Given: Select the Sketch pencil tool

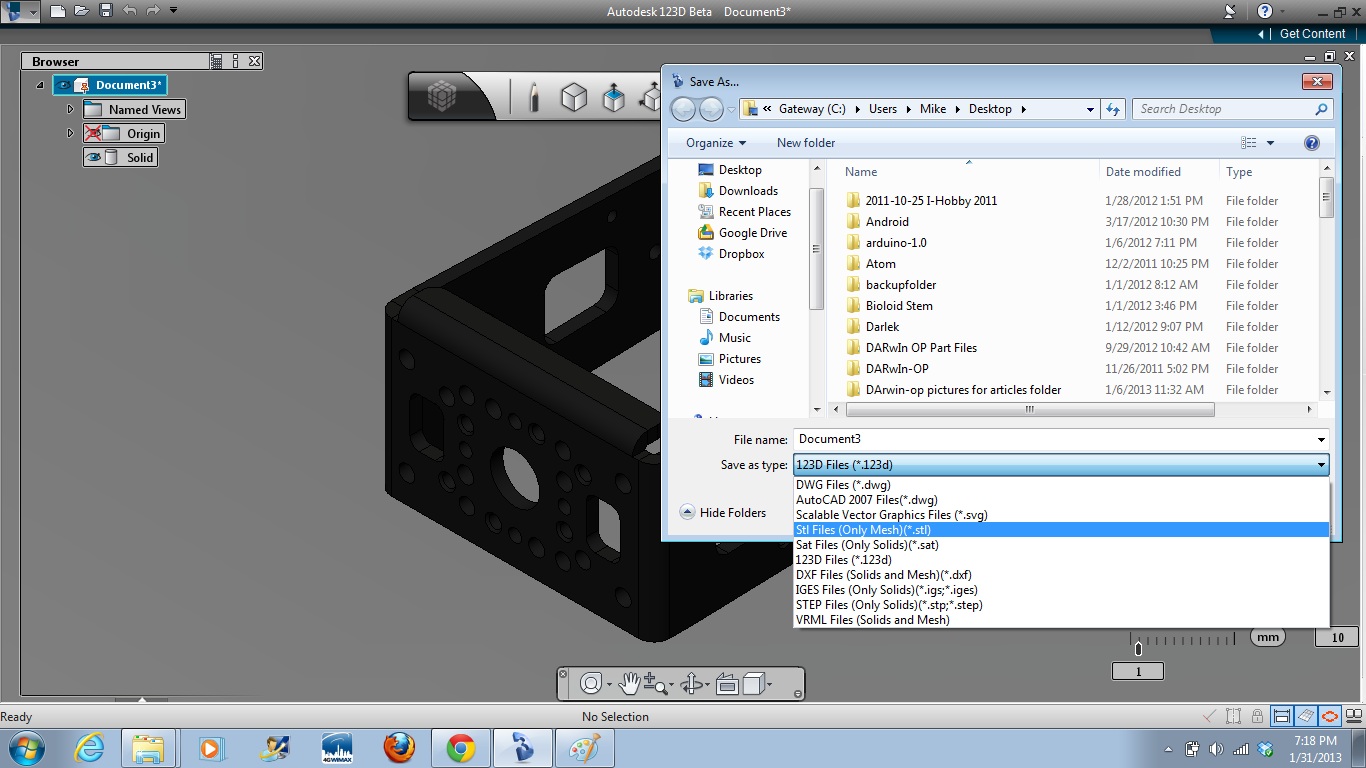Looking at the screenshot, I should click(534, 97).
